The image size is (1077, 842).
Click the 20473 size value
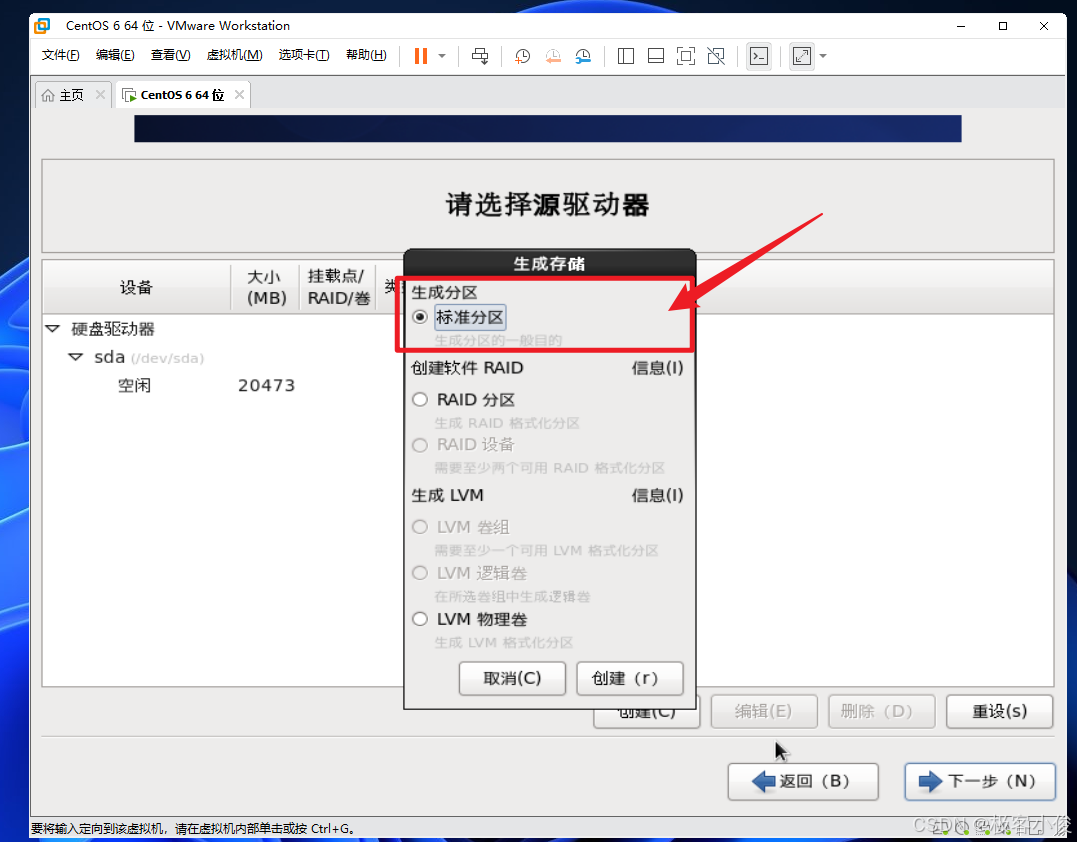pyautogui.click(x=267, y=386)
